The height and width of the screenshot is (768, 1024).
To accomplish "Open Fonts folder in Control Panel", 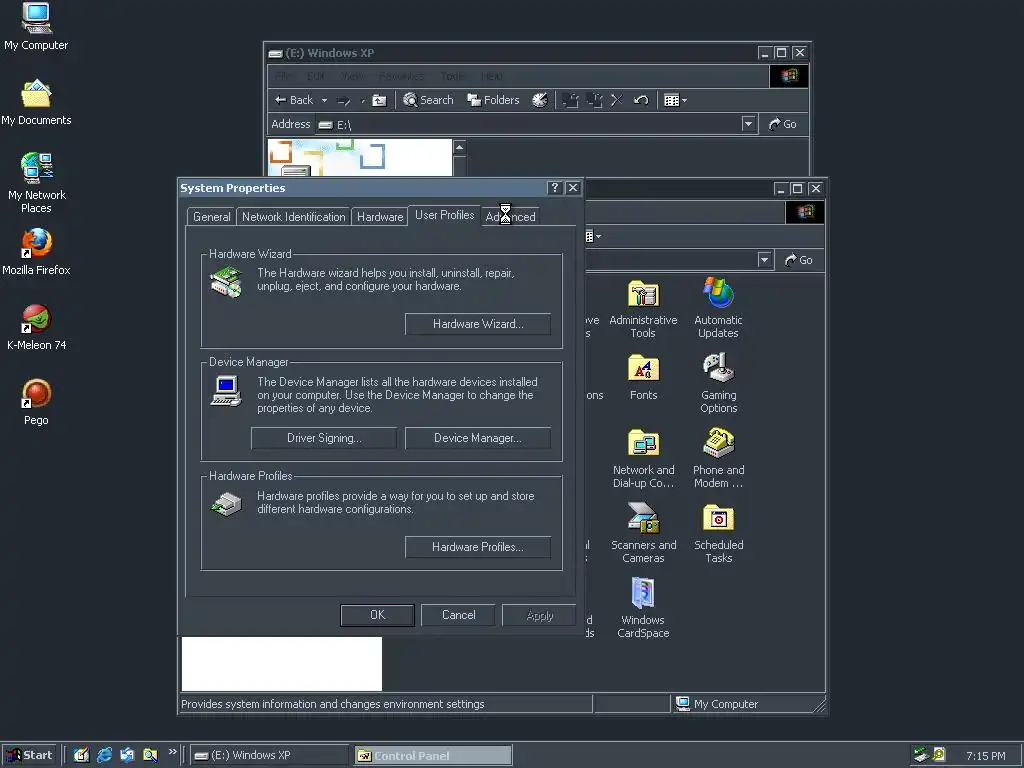I will [x=643, y=377].
